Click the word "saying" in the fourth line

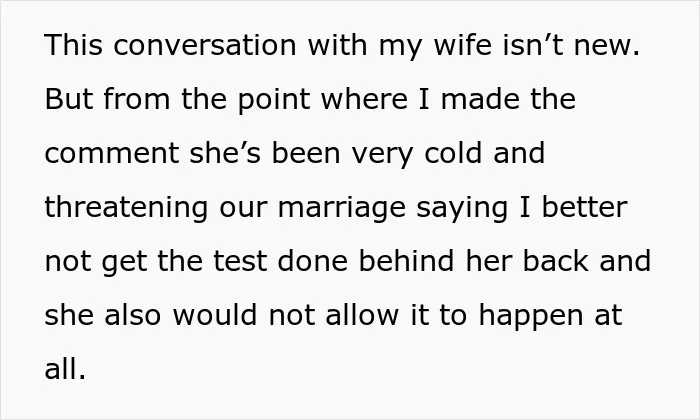462,208
